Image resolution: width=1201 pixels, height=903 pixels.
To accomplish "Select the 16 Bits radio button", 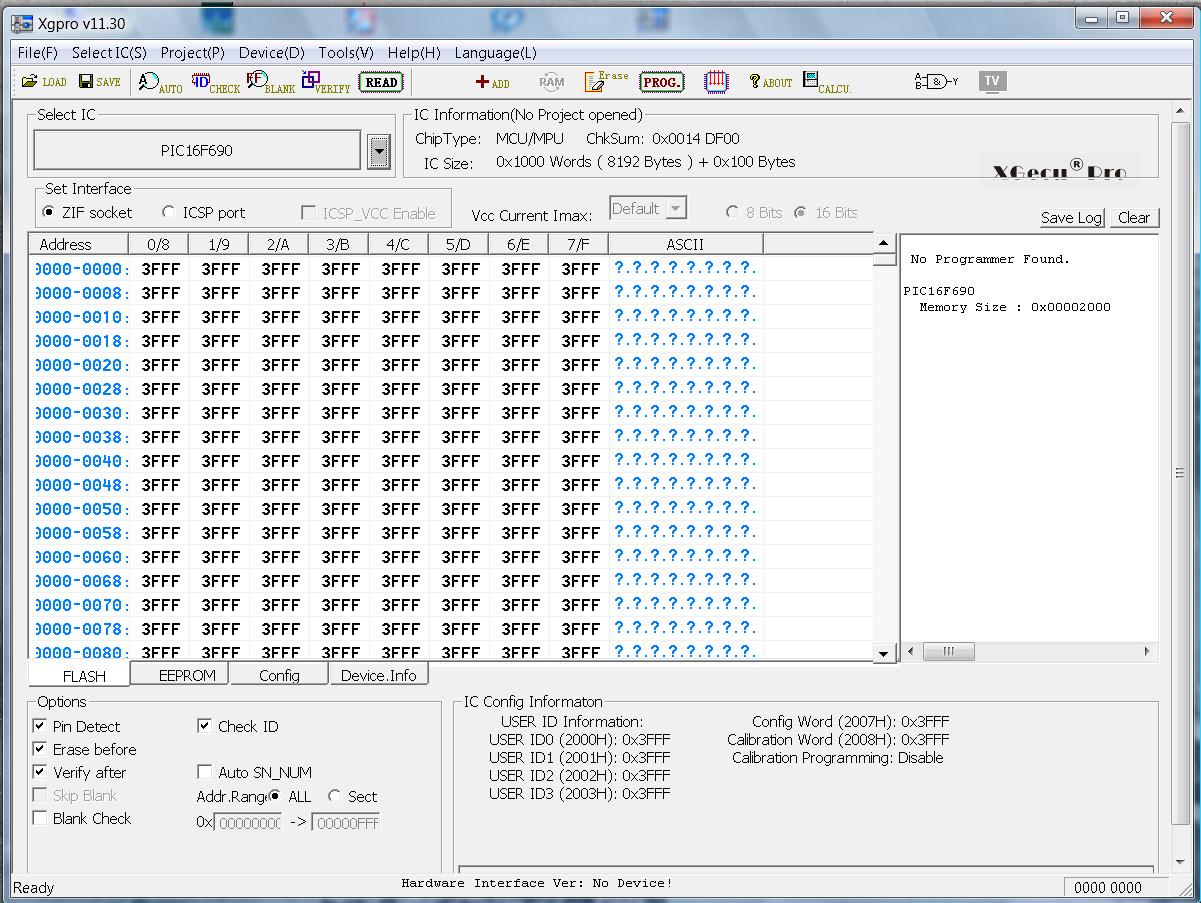I will (800, 212).
